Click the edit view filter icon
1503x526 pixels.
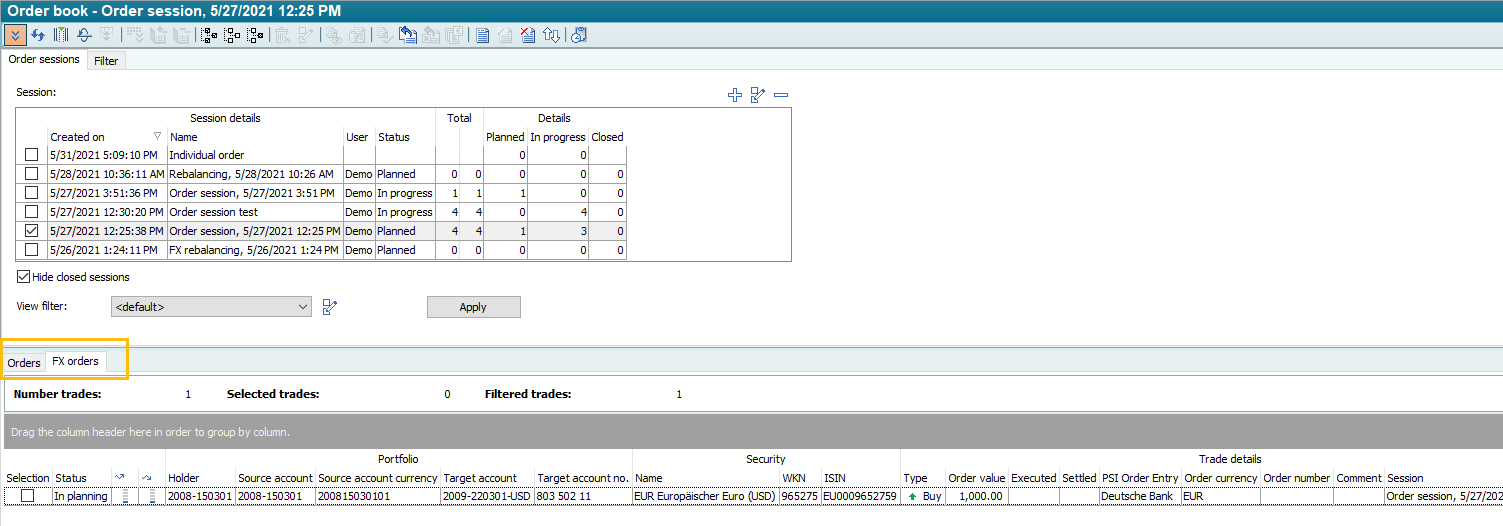point(331,307)
